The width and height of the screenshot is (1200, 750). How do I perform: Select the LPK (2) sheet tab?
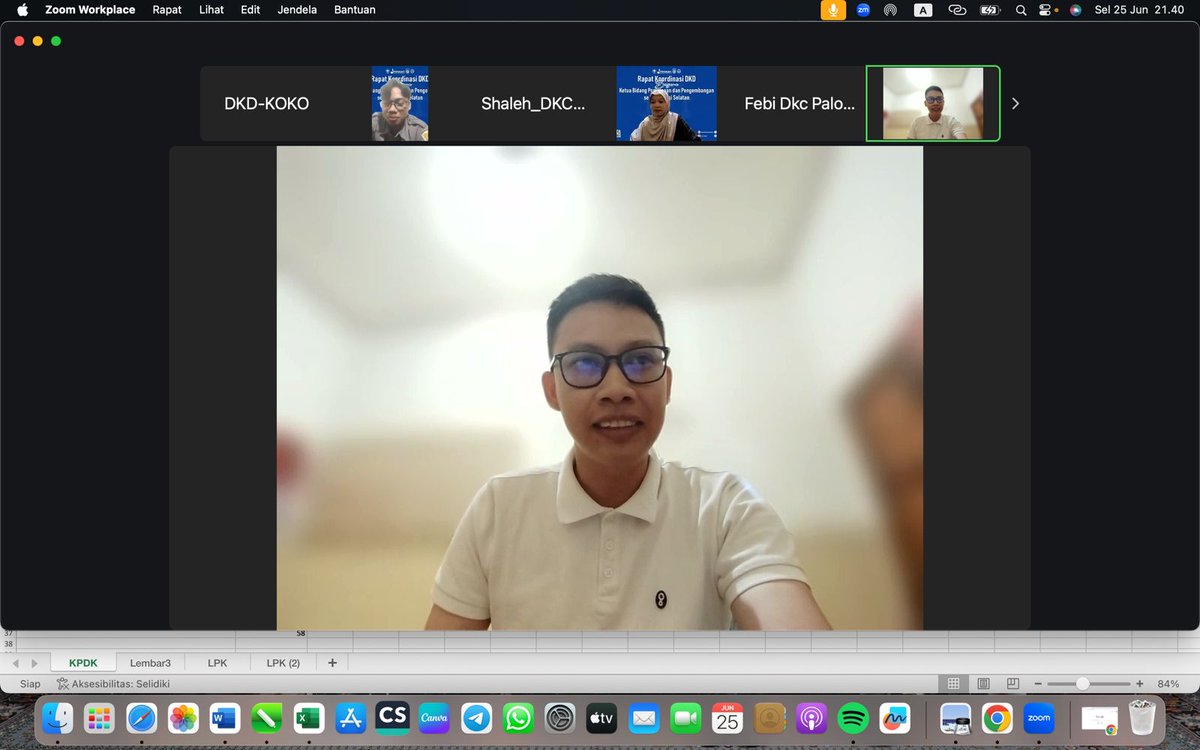tap(283, 663)
